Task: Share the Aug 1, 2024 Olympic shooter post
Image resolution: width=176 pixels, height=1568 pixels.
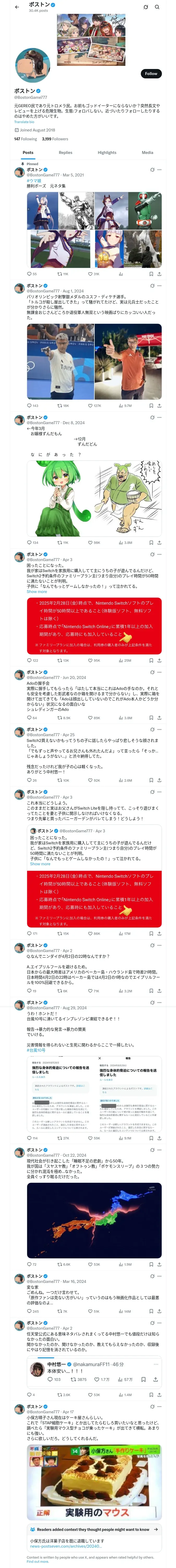Action: pos(159,405)
